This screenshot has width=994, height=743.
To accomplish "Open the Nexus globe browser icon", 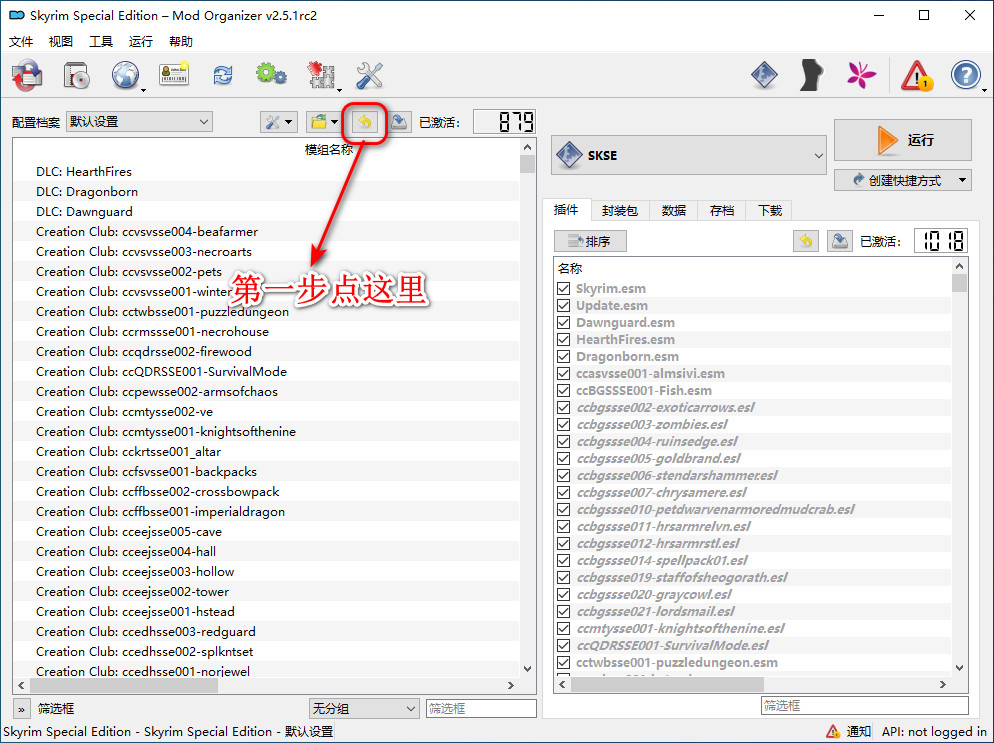I will click(125, 76).
